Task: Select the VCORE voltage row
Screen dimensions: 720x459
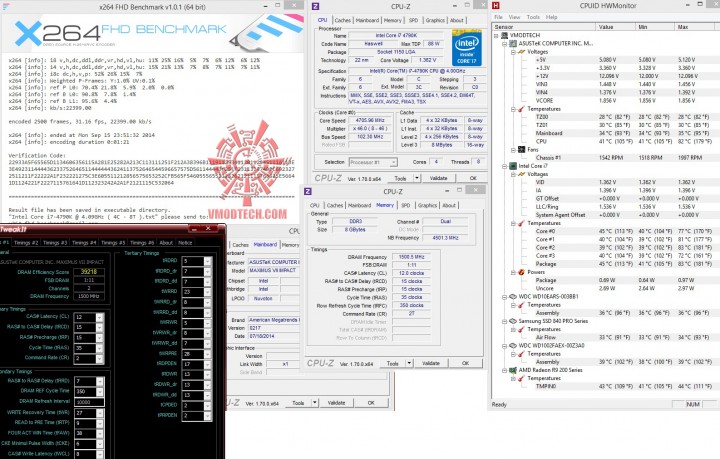Action: coord(603,101)
